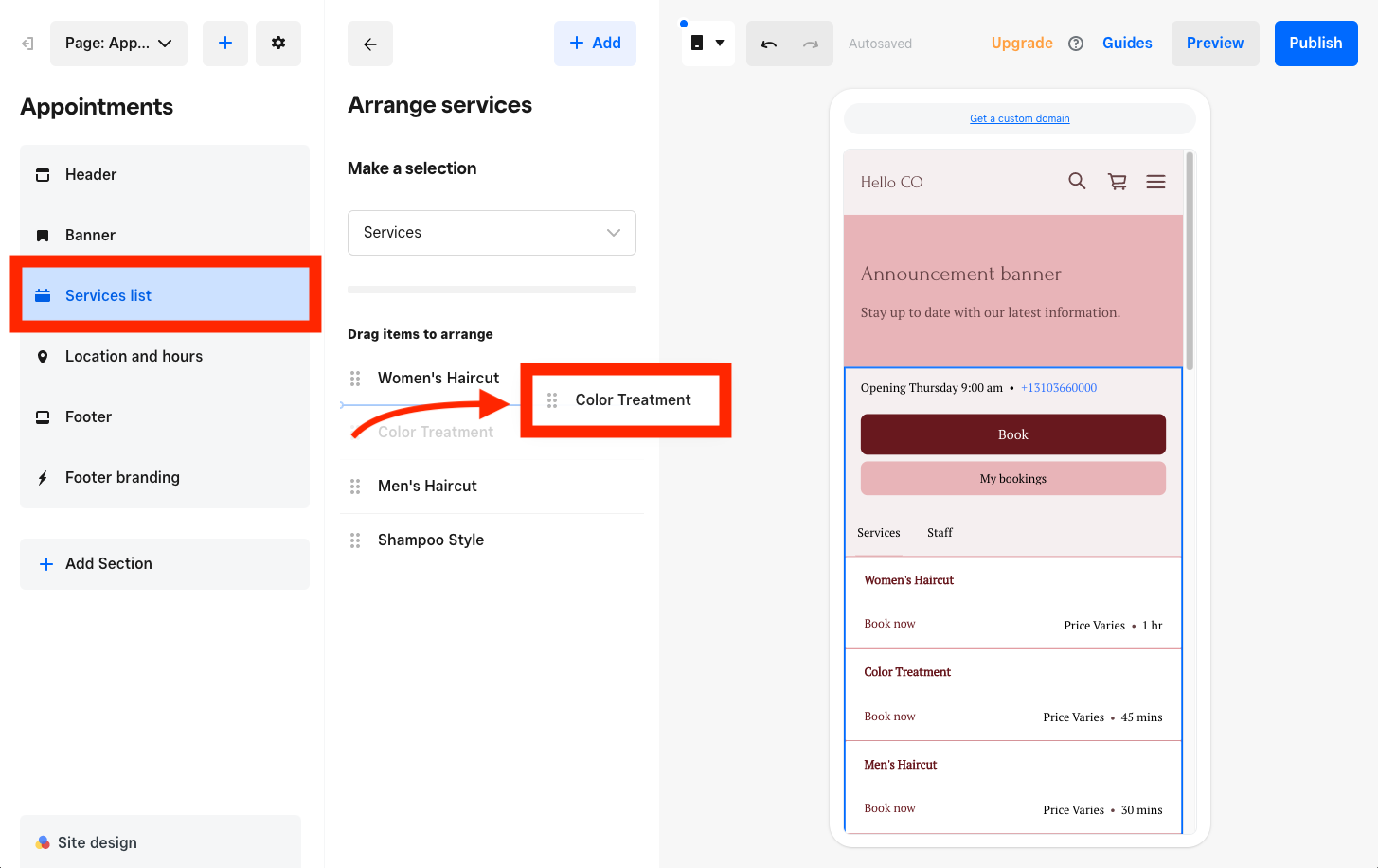Click Book now under Color Treatment
This screenshot has height=868, width=1378.
pos(889,717)
